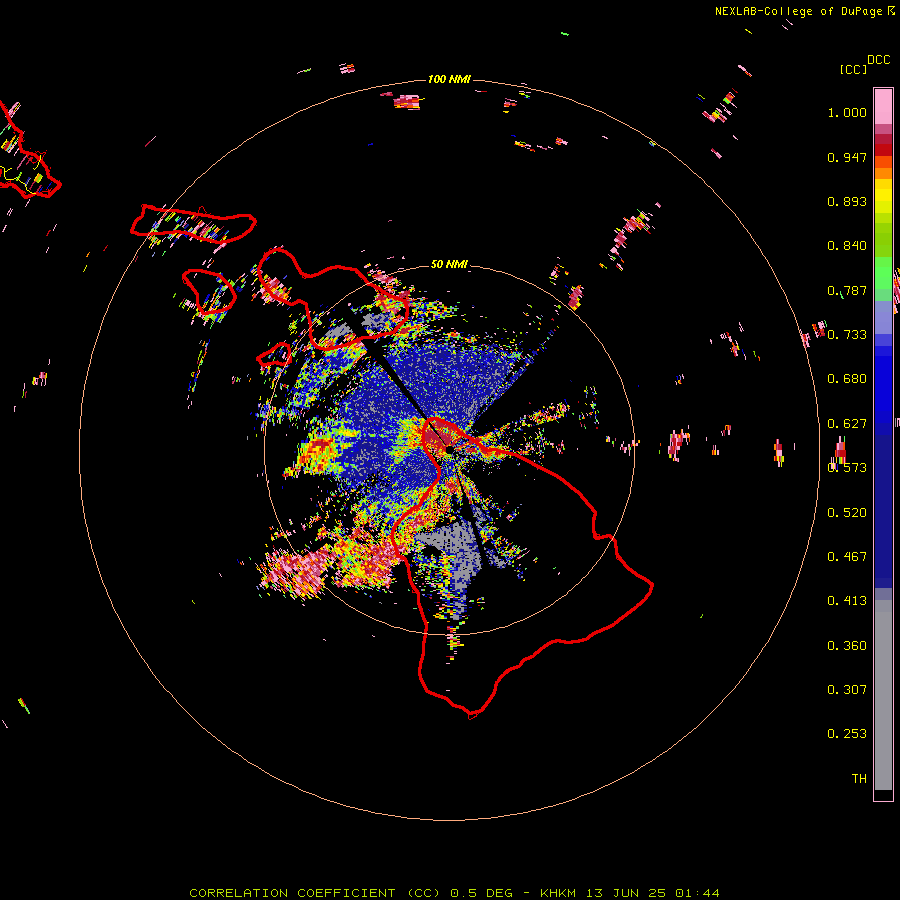Click the 0.627 scale value
Image resolution: width=900 pixels, height=900 pixels.
[x=847, y=424]
